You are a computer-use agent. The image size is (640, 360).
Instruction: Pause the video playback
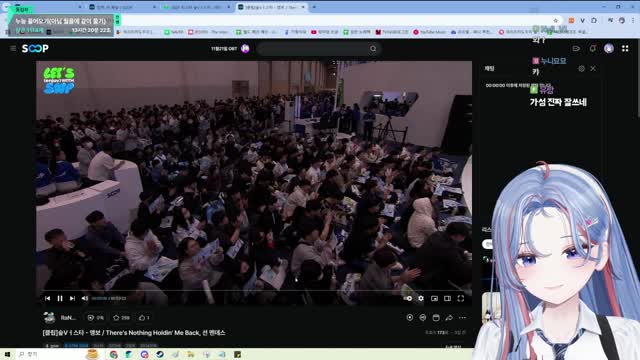coord(60,298)
